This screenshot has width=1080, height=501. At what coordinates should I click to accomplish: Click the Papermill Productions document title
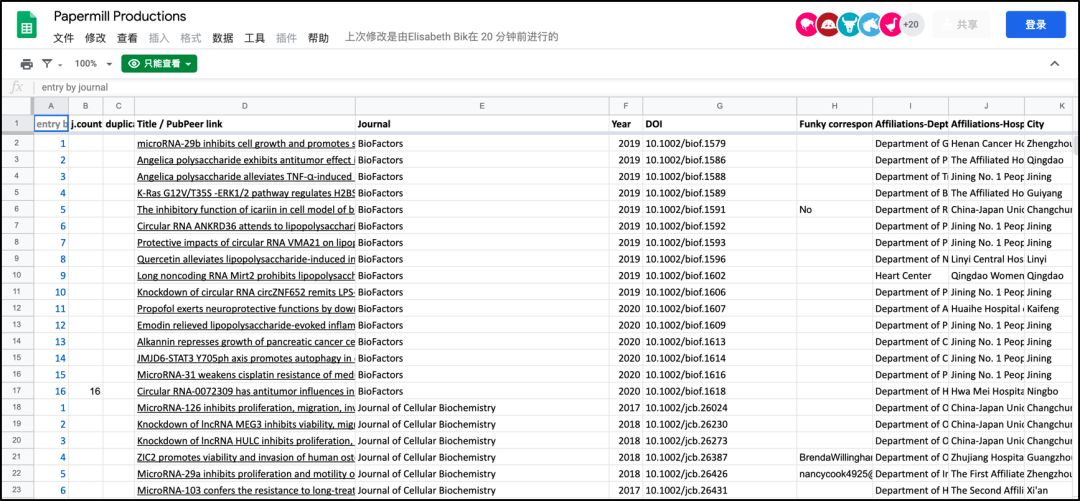(120, 16)
